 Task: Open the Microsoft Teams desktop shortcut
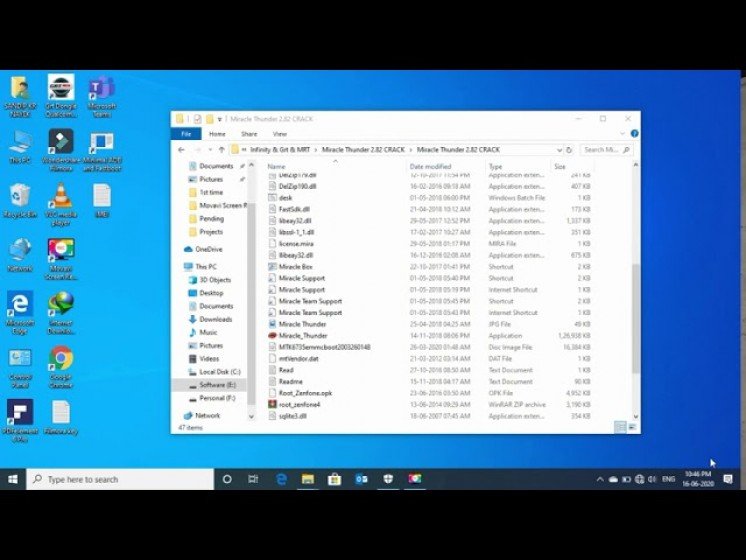pos(102,97)
